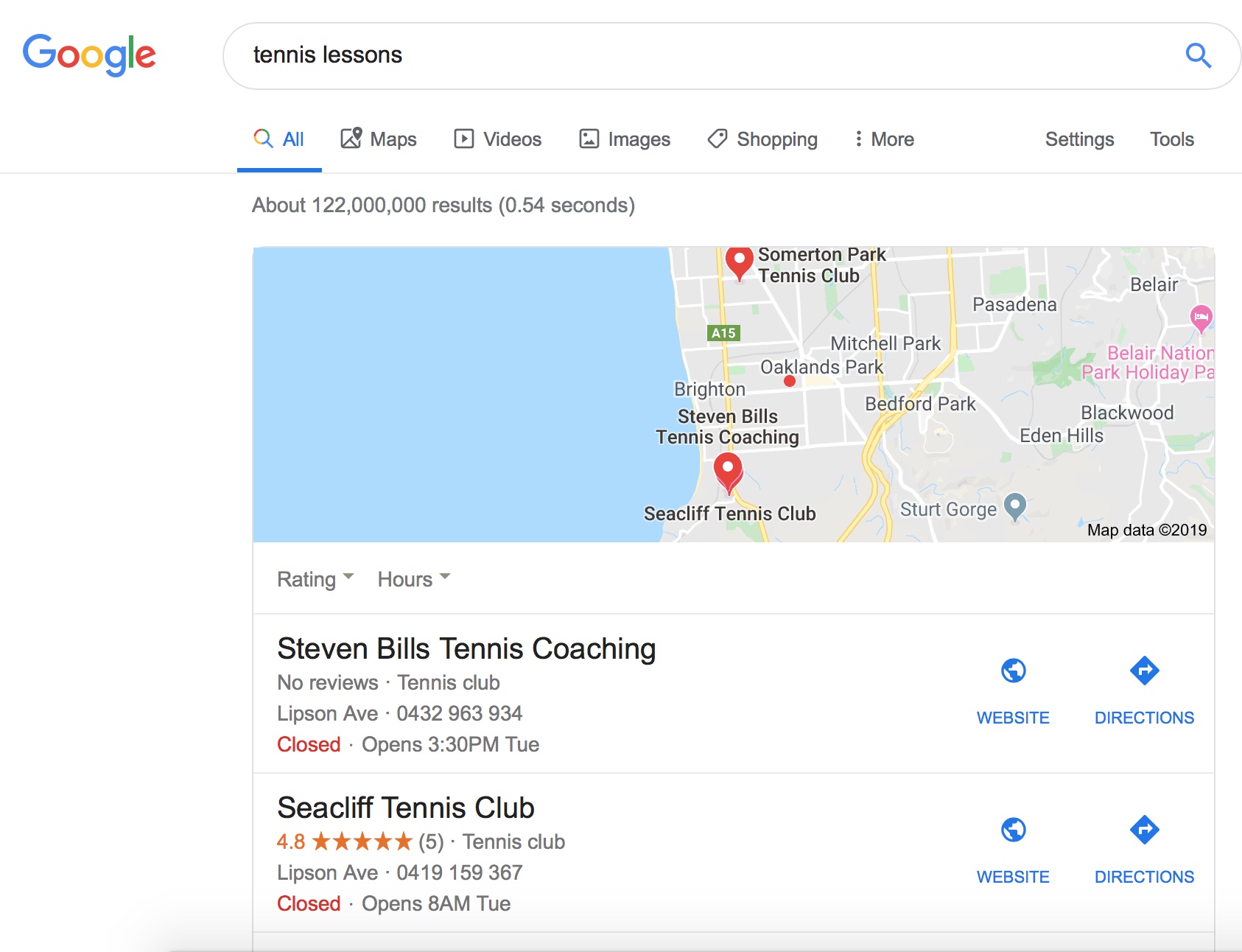Viewport: 1242px width, 952px height.
Task: Open the Tools option
Action: 1171,139
